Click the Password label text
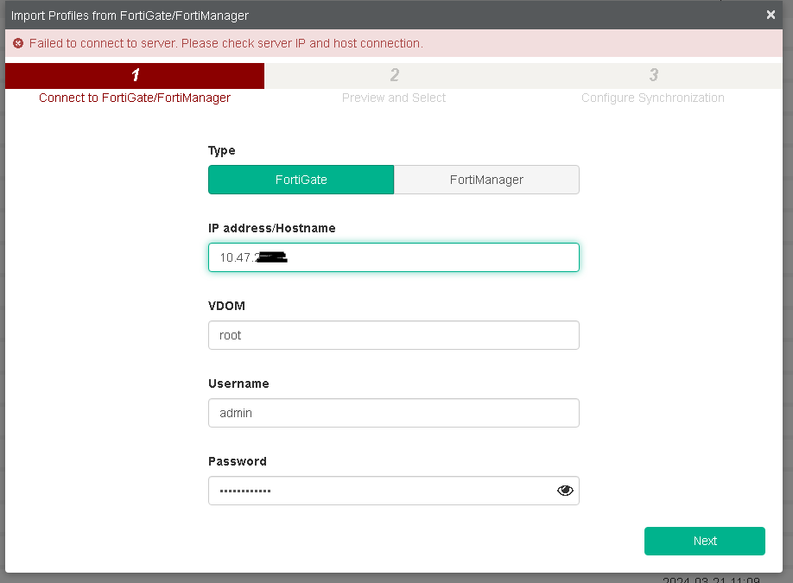793x583 pixels. point(237,462)
